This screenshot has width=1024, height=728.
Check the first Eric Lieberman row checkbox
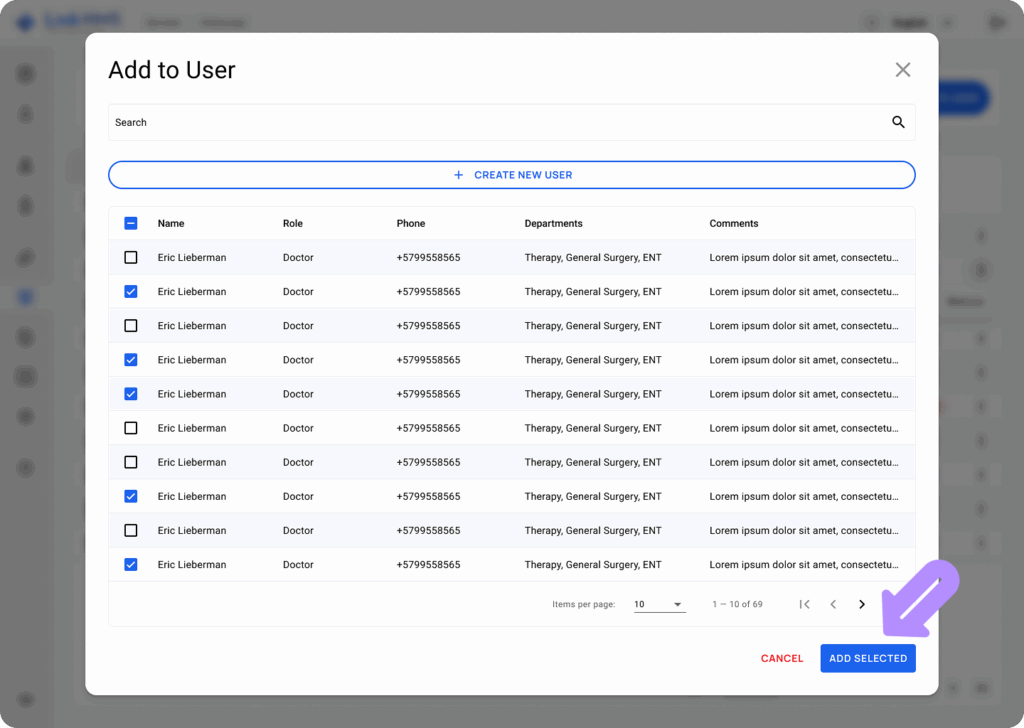coord(130,257)
